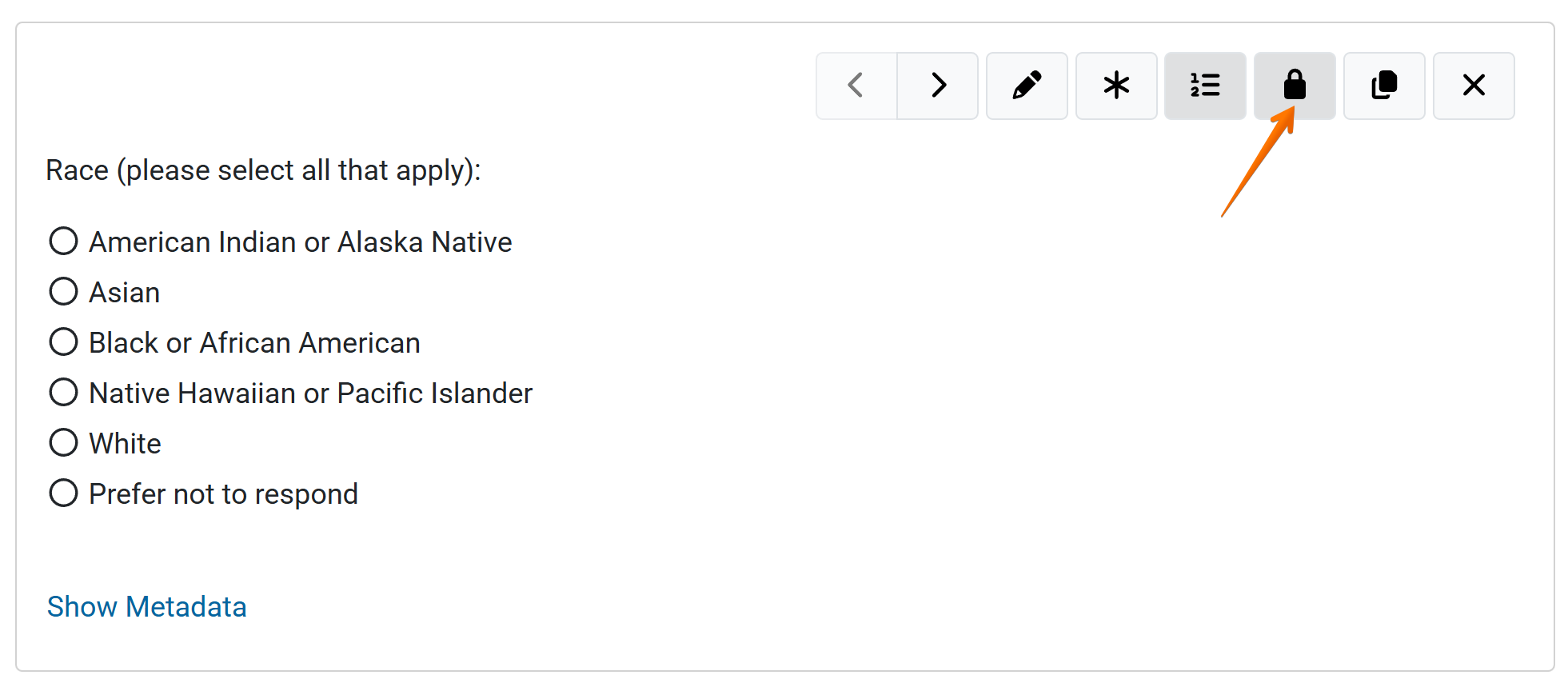Viewport: 1568px width, 679px height.
Task: Click the Black or African American label
Action: pyautogui.click(x=254, y=343)
